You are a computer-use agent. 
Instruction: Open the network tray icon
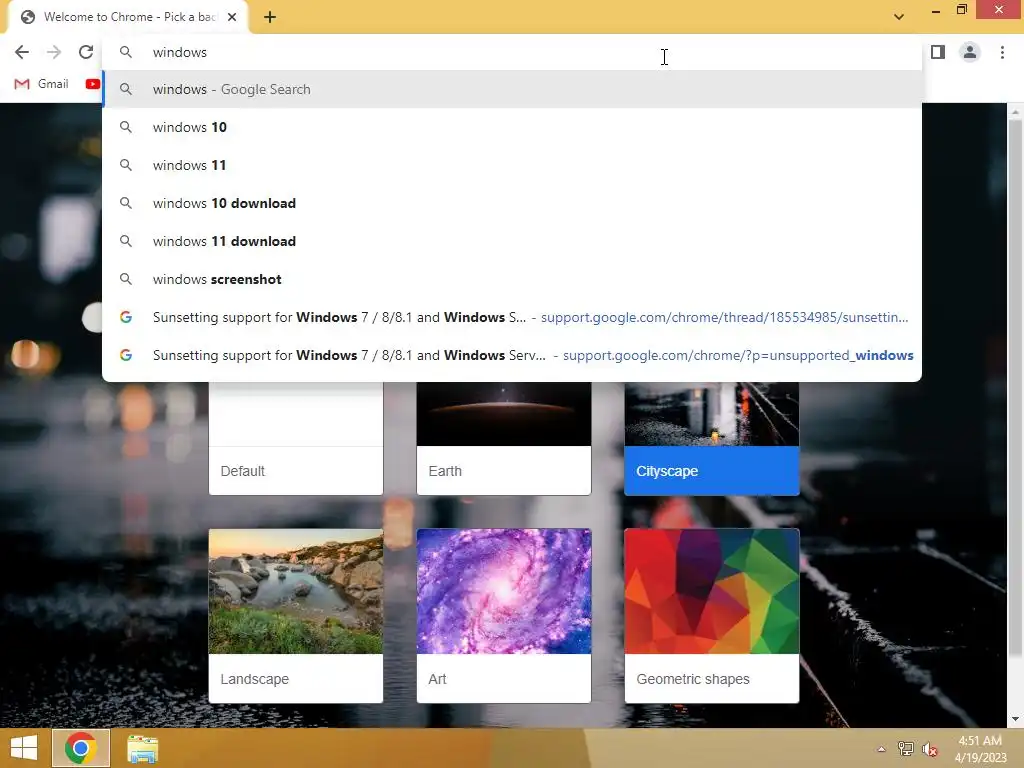[x=905, y=749]
